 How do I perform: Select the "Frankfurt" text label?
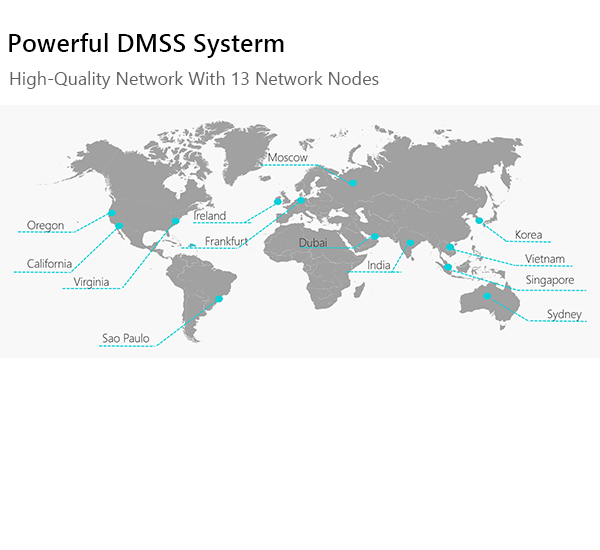pos(226,242)
